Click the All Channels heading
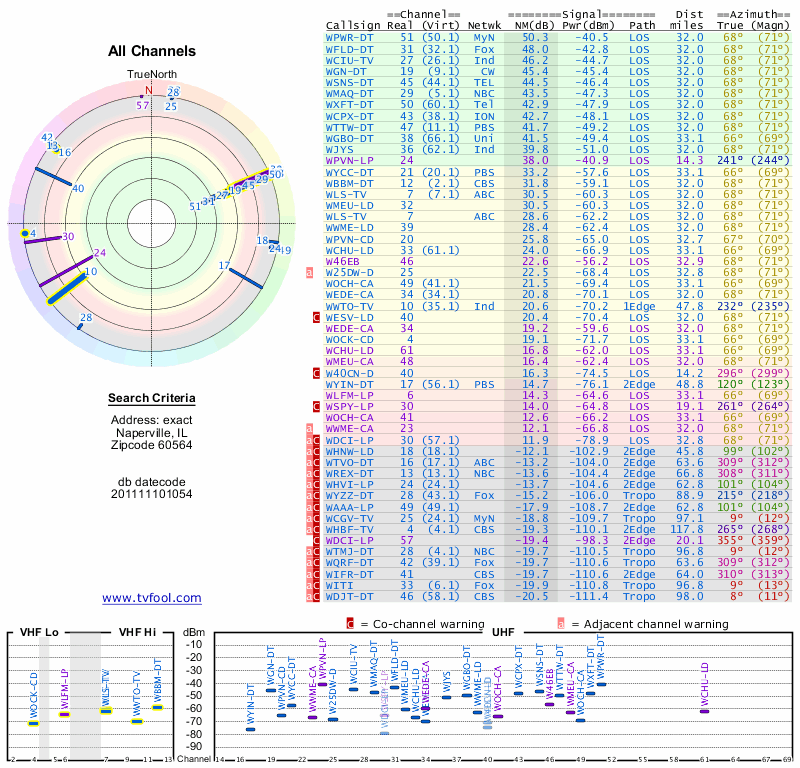The height and width of the screenshot is (768, 800). click(x=152, y=51)
